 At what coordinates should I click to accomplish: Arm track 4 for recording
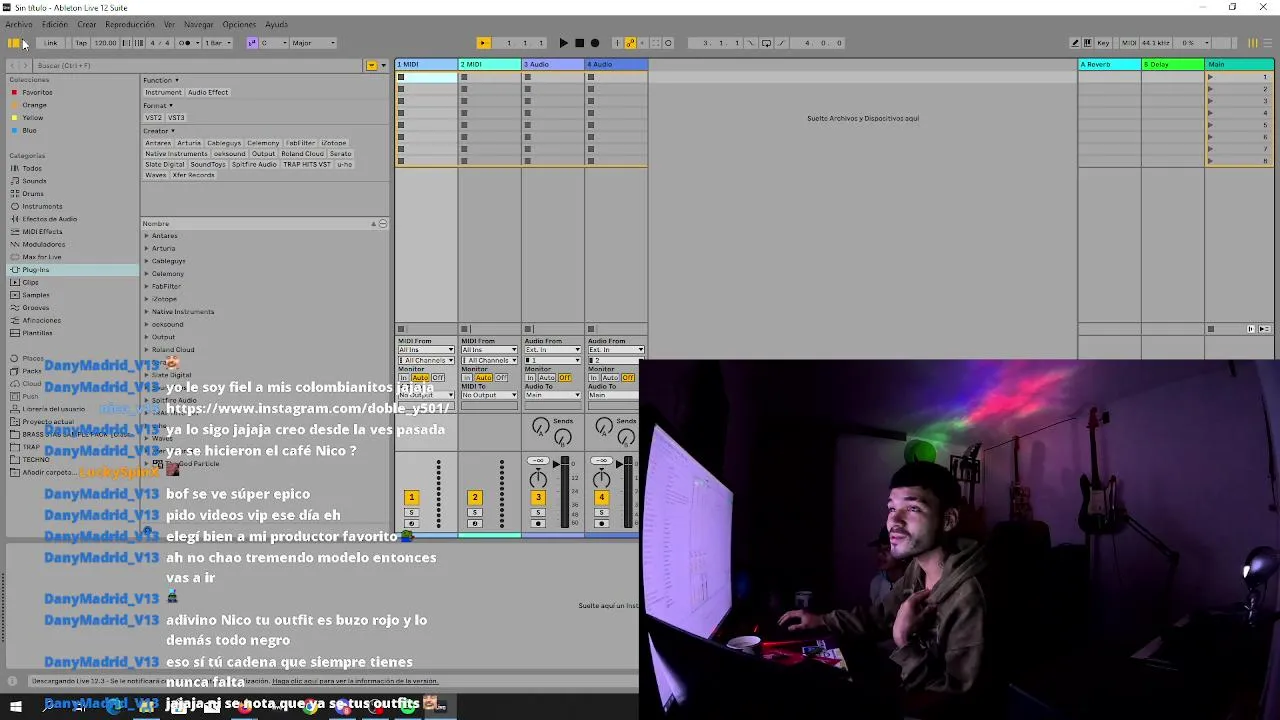tap(601, 523)
